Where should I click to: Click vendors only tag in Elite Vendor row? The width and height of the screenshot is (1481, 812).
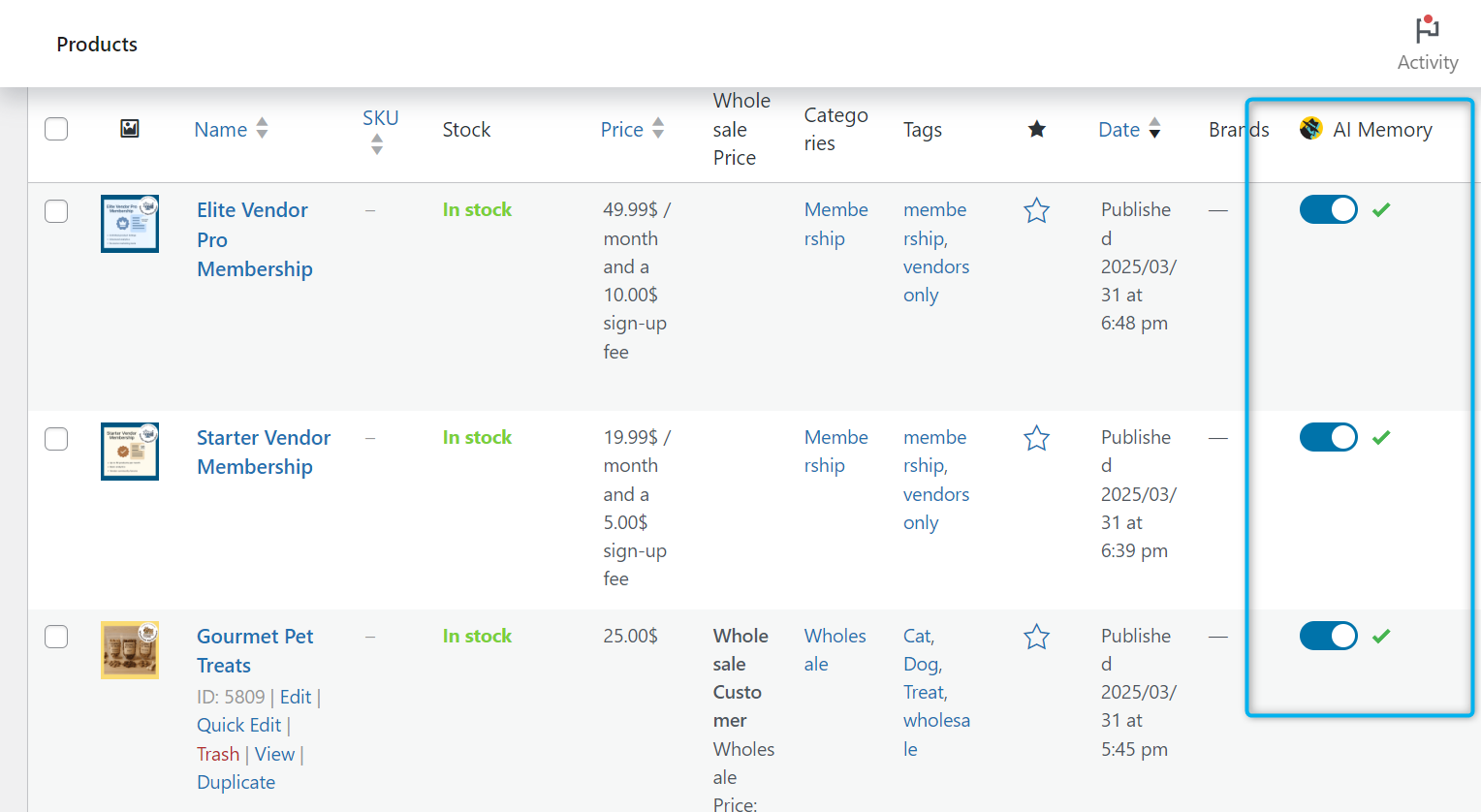[936, 281]
